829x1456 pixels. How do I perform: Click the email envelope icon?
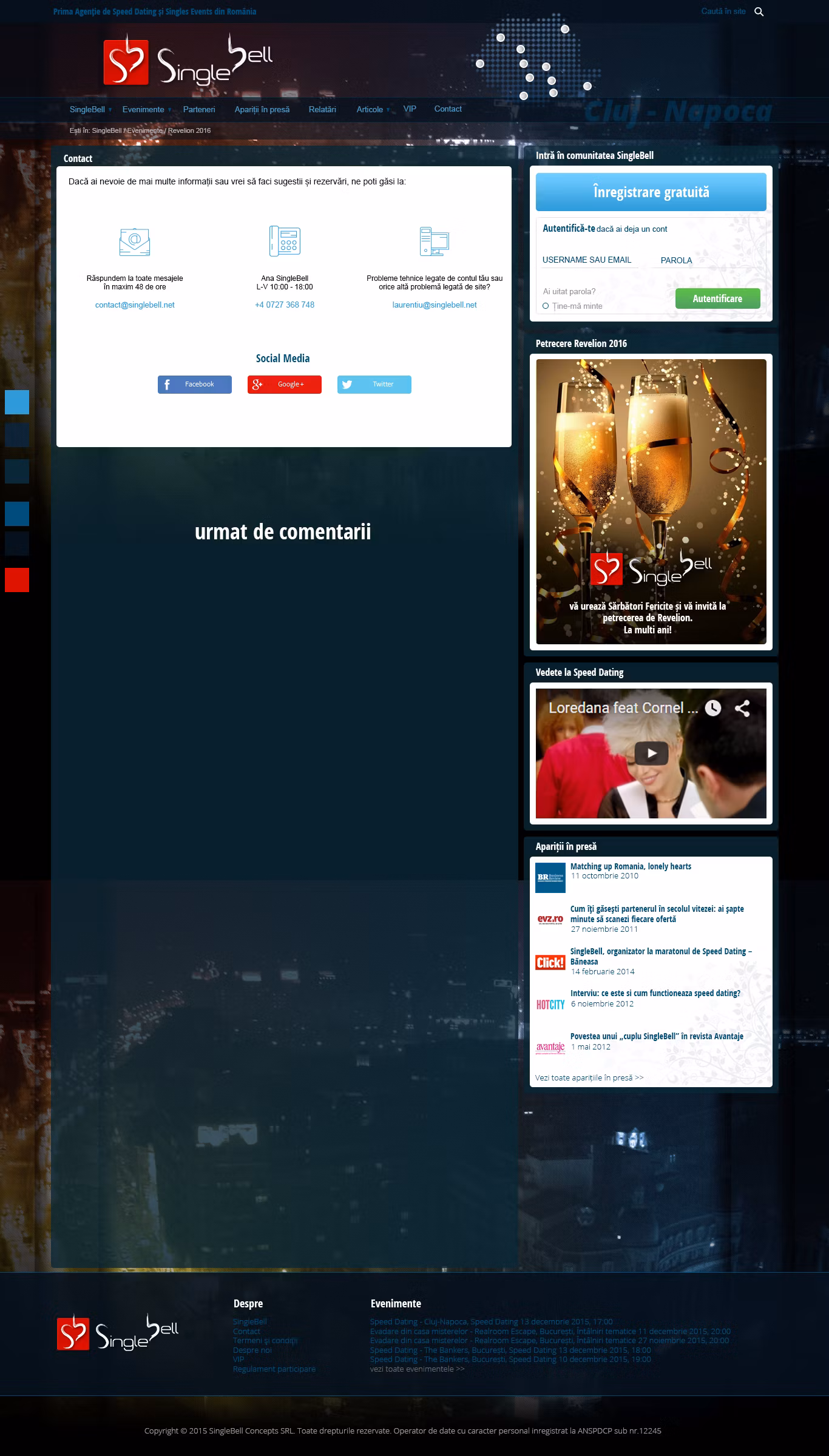click(x=135, y=241)
